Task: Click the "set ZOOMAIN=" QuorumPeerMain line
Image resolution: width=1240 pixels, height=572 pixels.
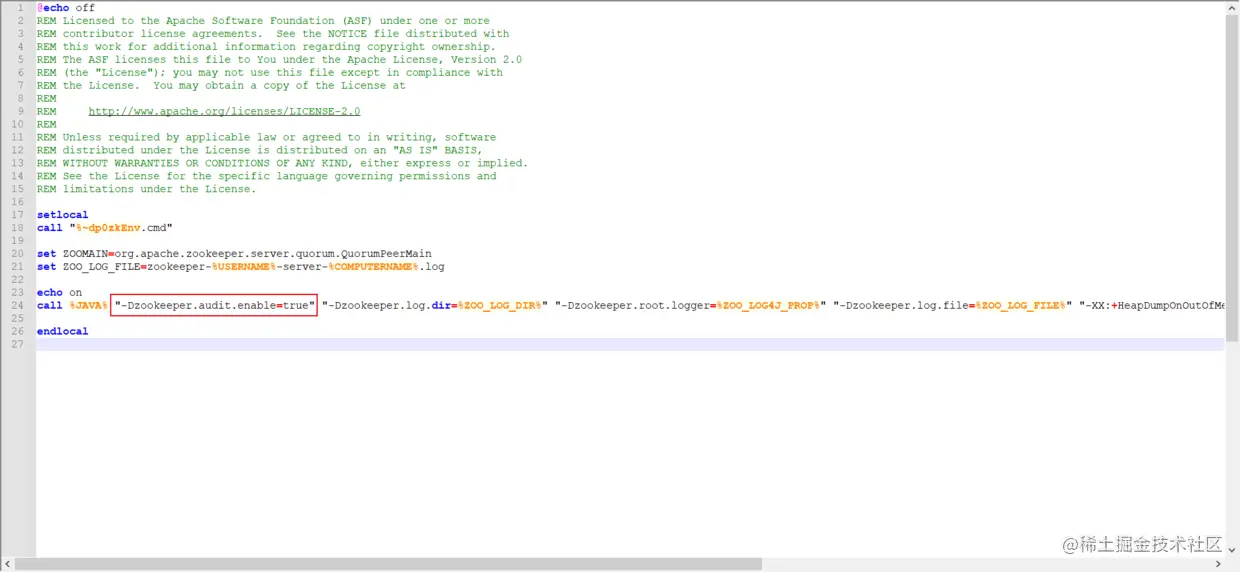Action: [x=234, y=254]
